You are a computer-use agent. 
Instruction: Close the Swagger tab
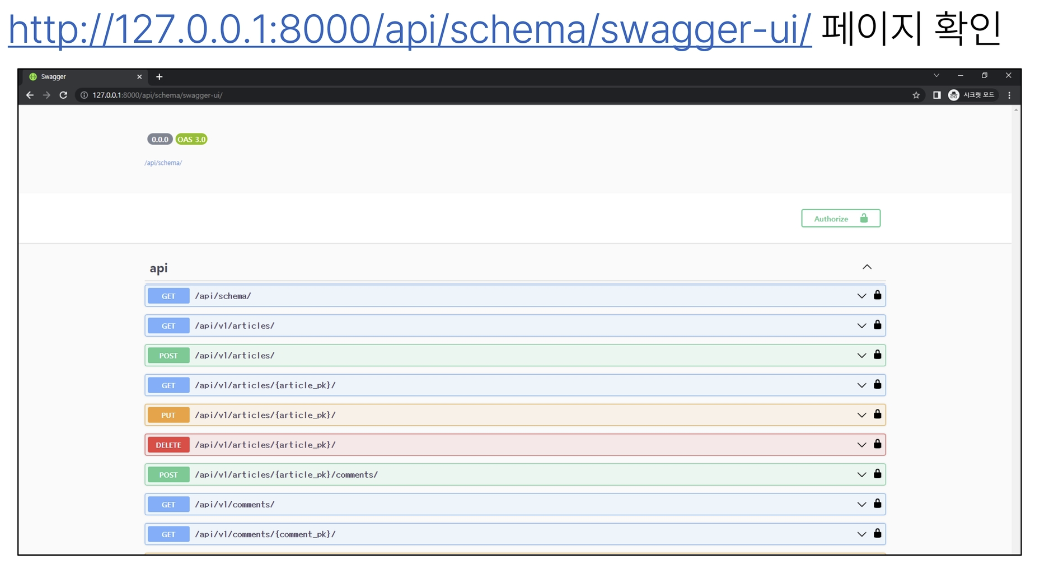tap(139, 76)
